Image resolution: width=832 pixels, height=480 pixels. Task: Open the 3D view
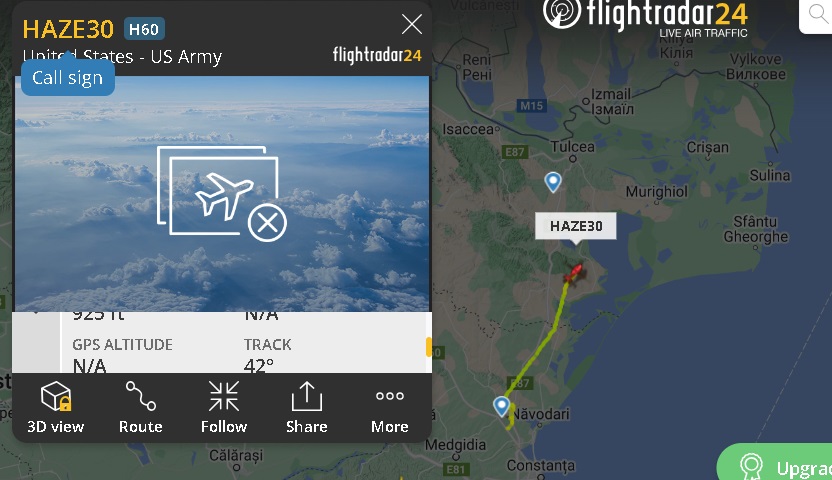(x=56, y=407)
